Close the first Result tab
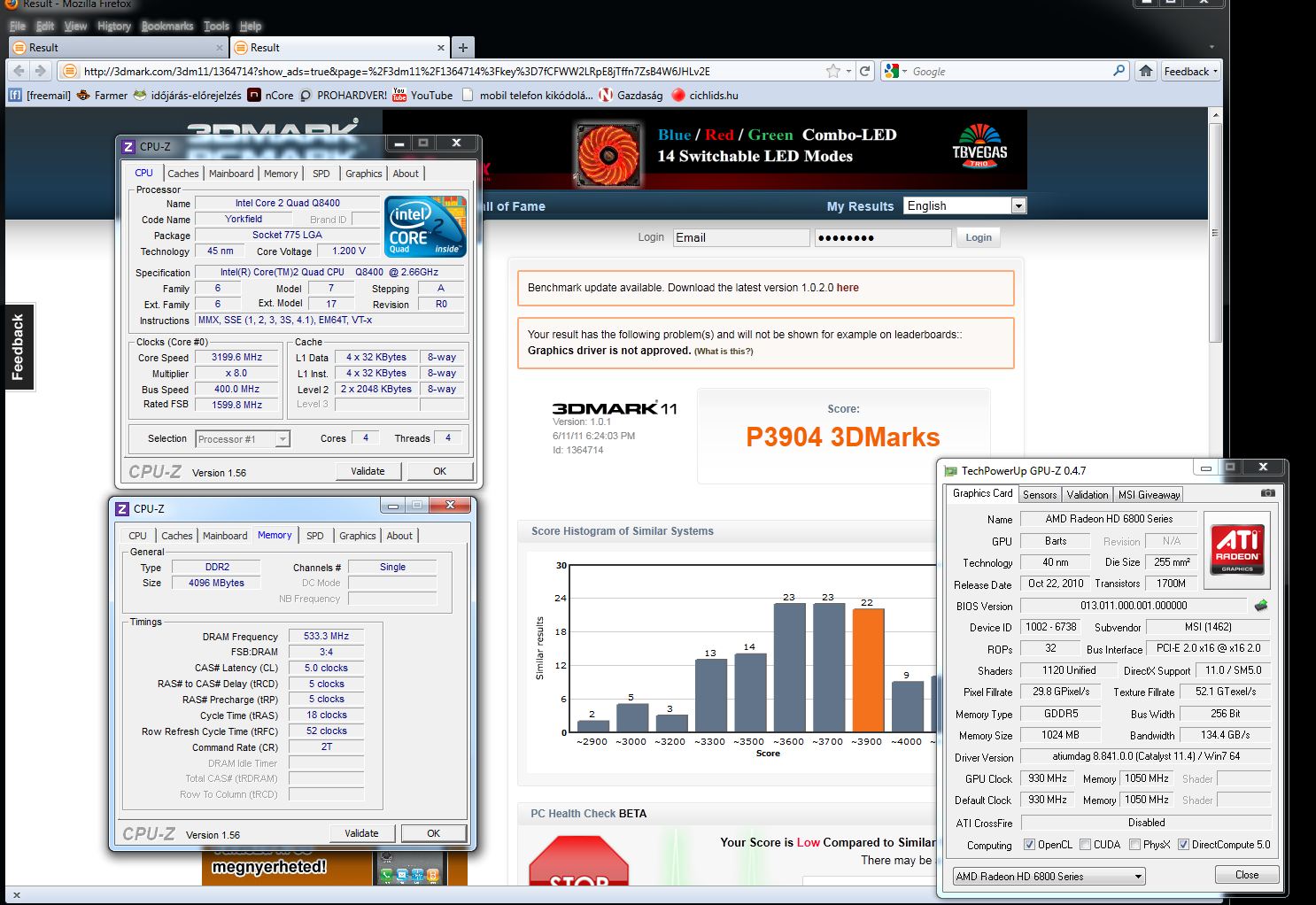This screenshot has height=905, width=1316. 220,48
